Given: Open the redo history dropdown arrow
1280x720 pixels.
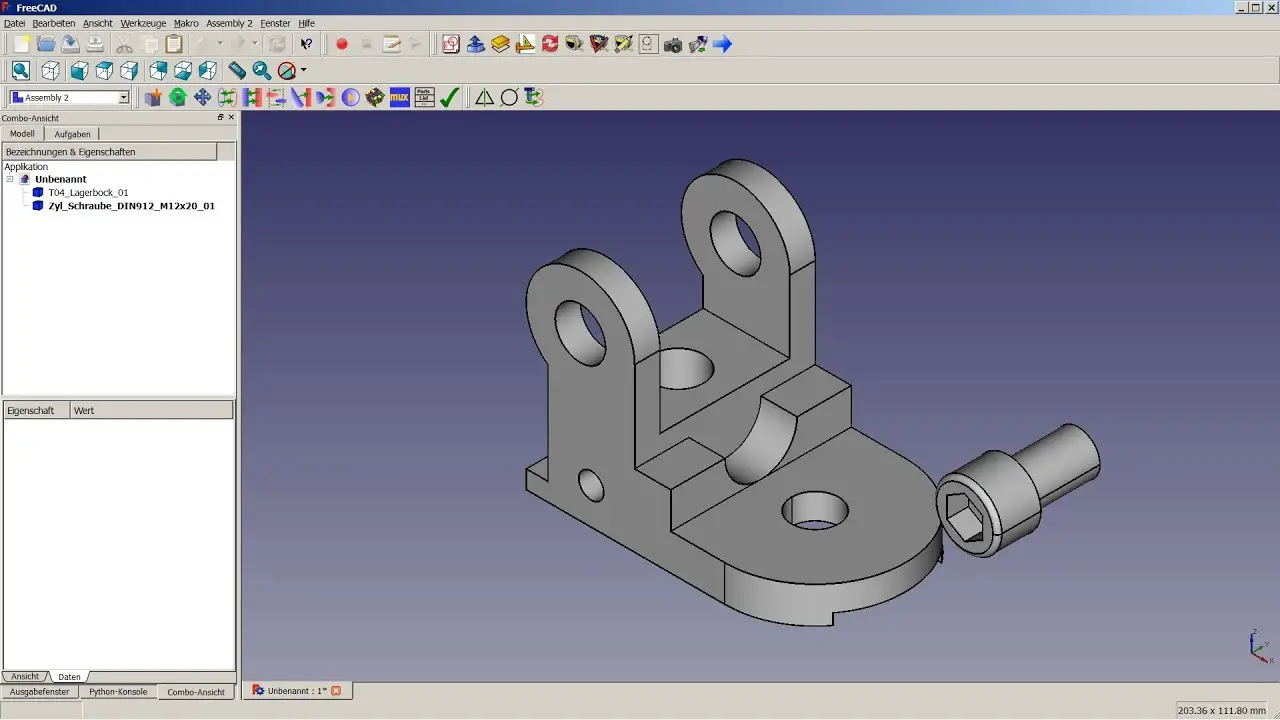Looking at the screenshot, I should (x=255, y=44).
